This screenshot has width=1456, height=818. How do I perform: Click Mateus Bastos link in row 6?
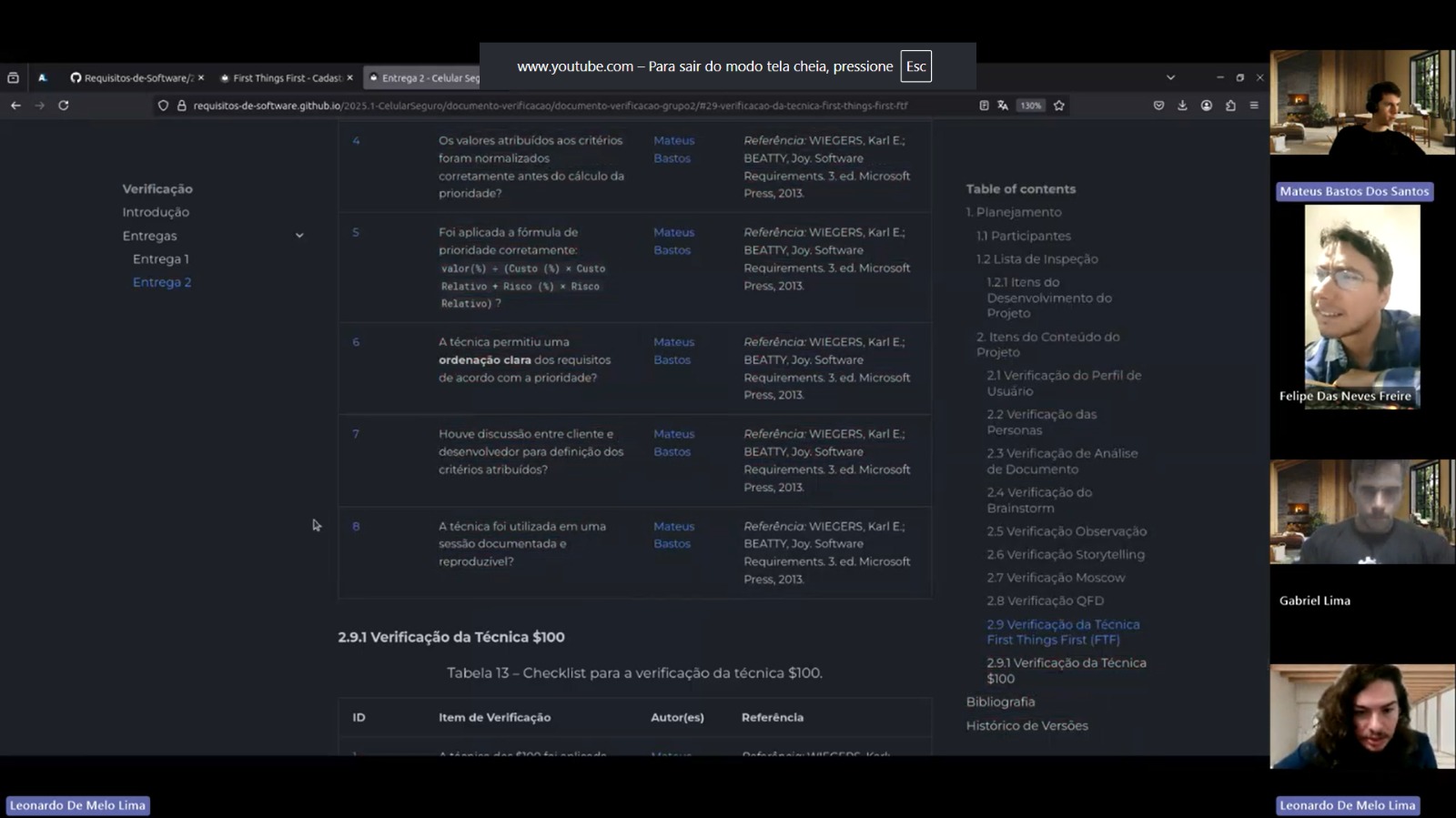click(x=673, y=351)
